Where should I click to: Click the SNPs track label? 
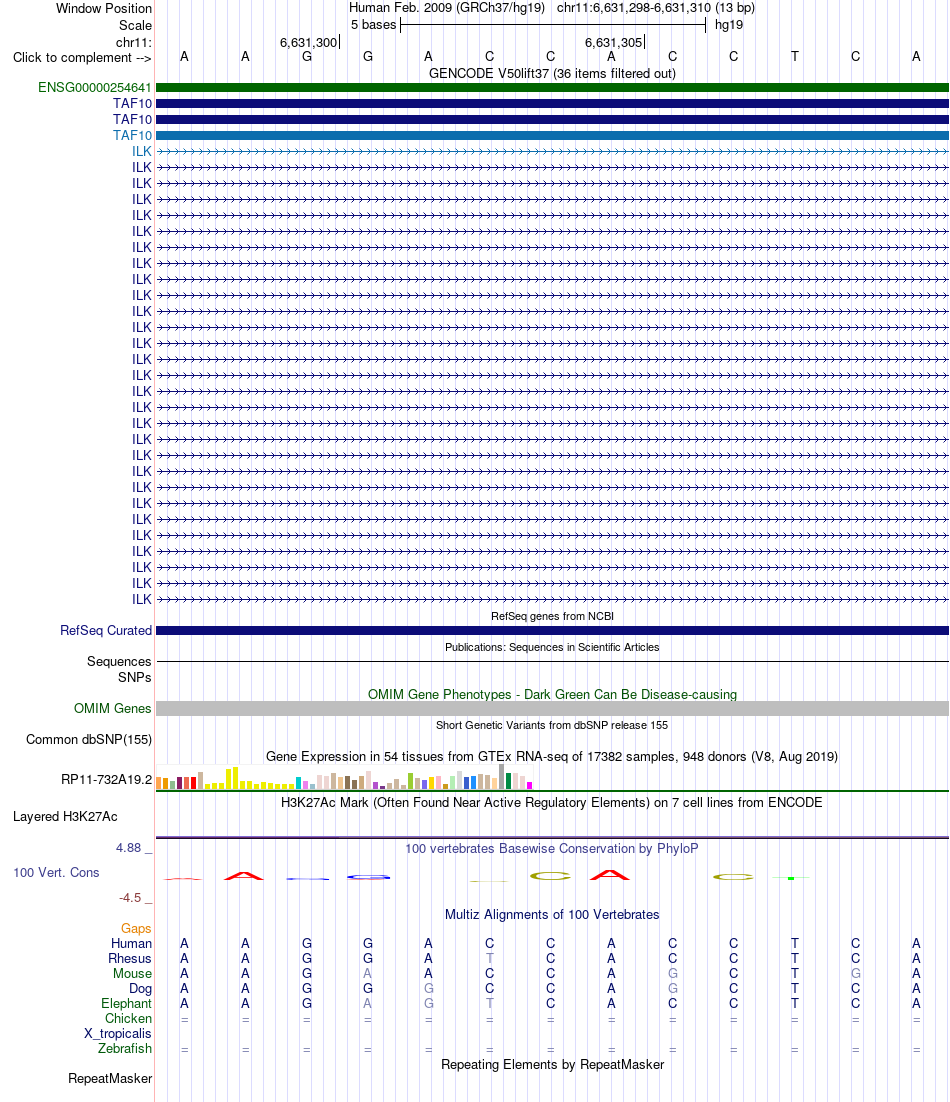point(134,678)
